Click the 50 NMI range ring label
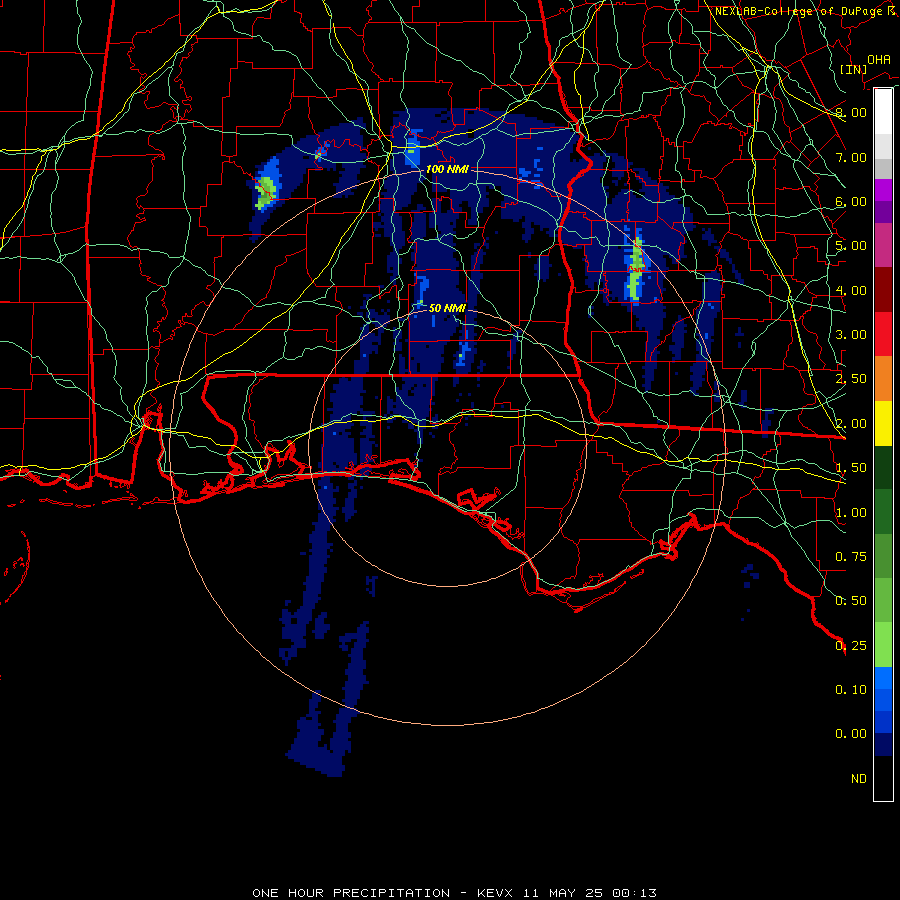The height and width of the screenshot is (900, 900). (447, 308)
